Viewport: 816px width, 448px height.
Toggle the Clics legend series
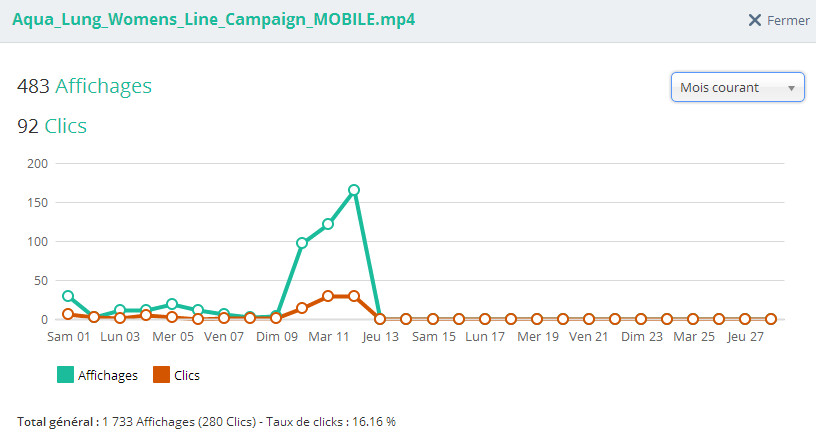[186, 375]
